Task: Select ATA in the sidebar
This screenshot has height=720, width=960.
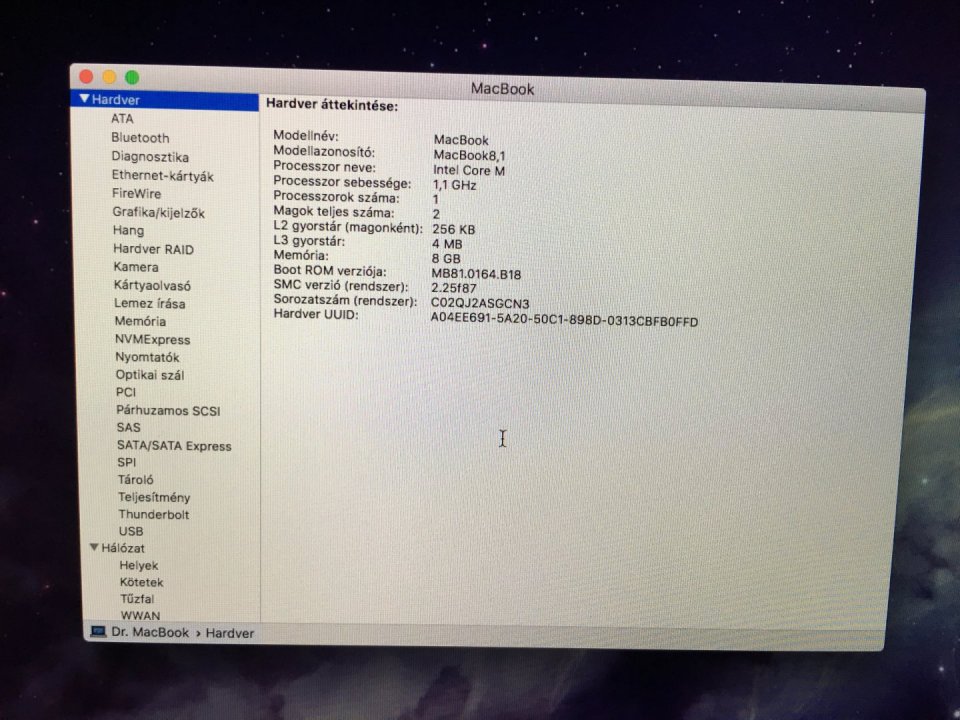Action: [x=122, y=119]
